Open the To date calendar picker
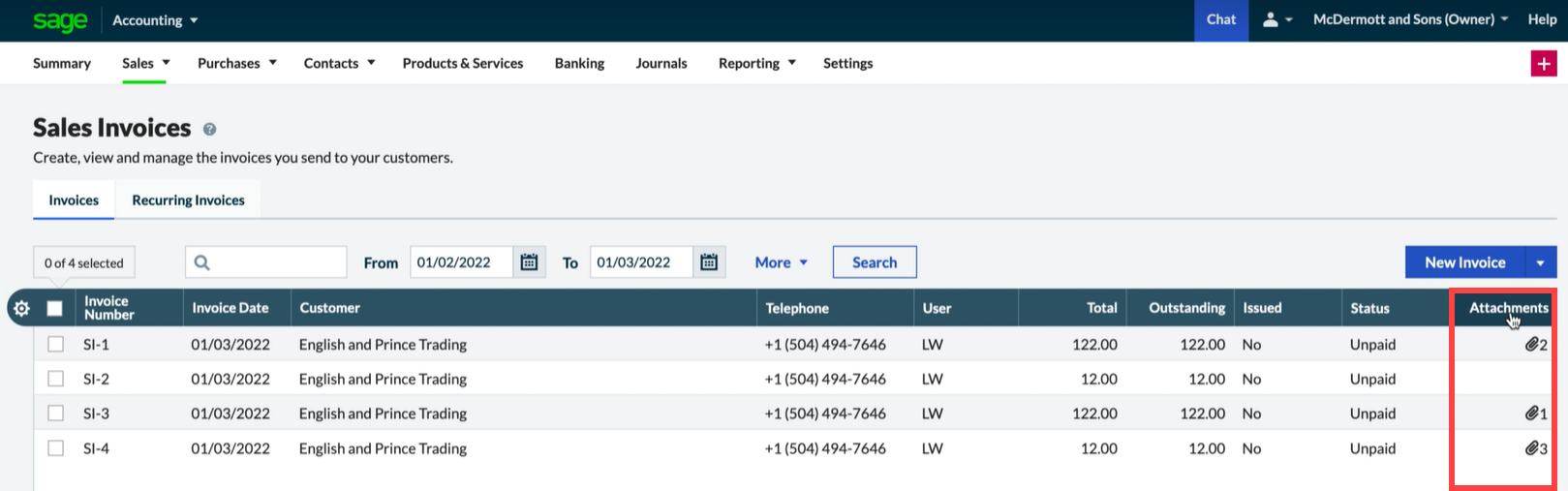The width and height of the screenshot is (1568, 491). (x=709, y=262)
